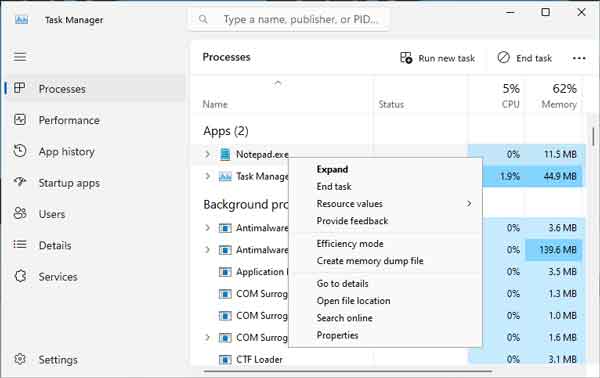The height and width of the screenshot is (378, 600).
Task: Sort by the Name column header
Action: (215, 104)
